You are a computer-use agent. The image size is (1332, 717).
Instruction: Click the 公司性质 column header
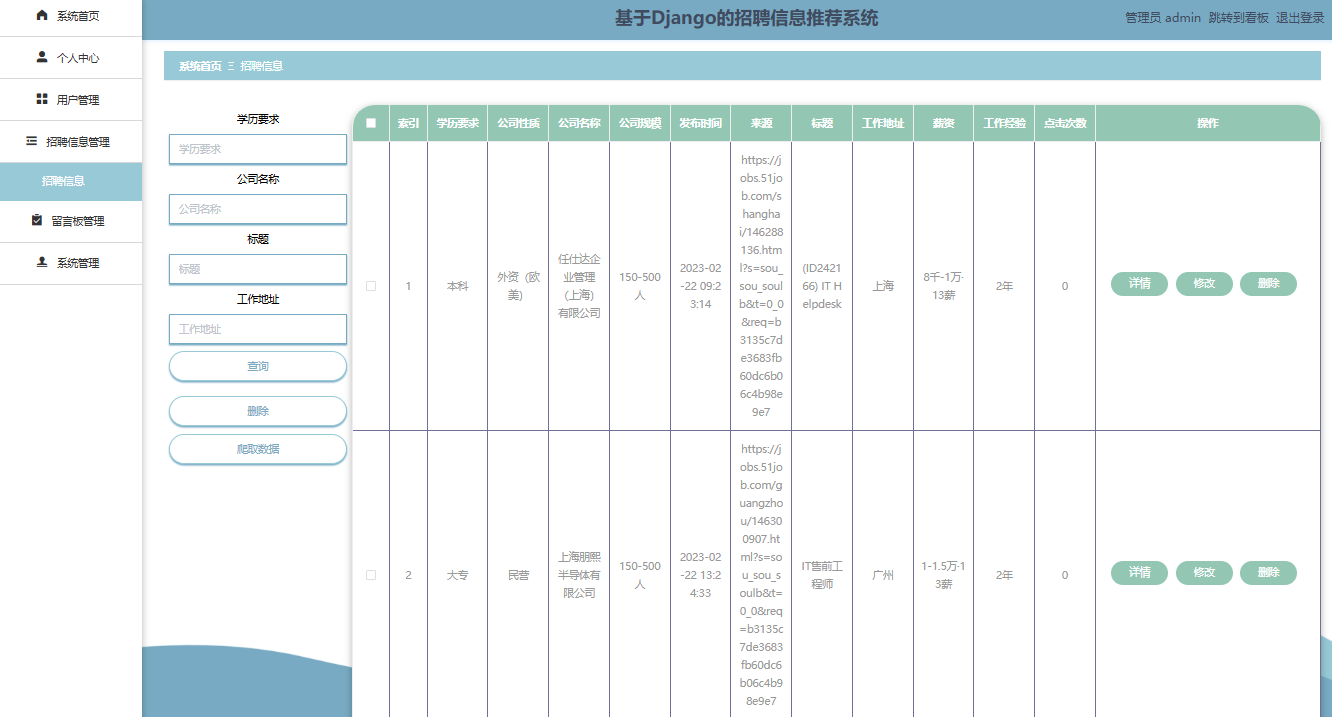pos(518,123)
